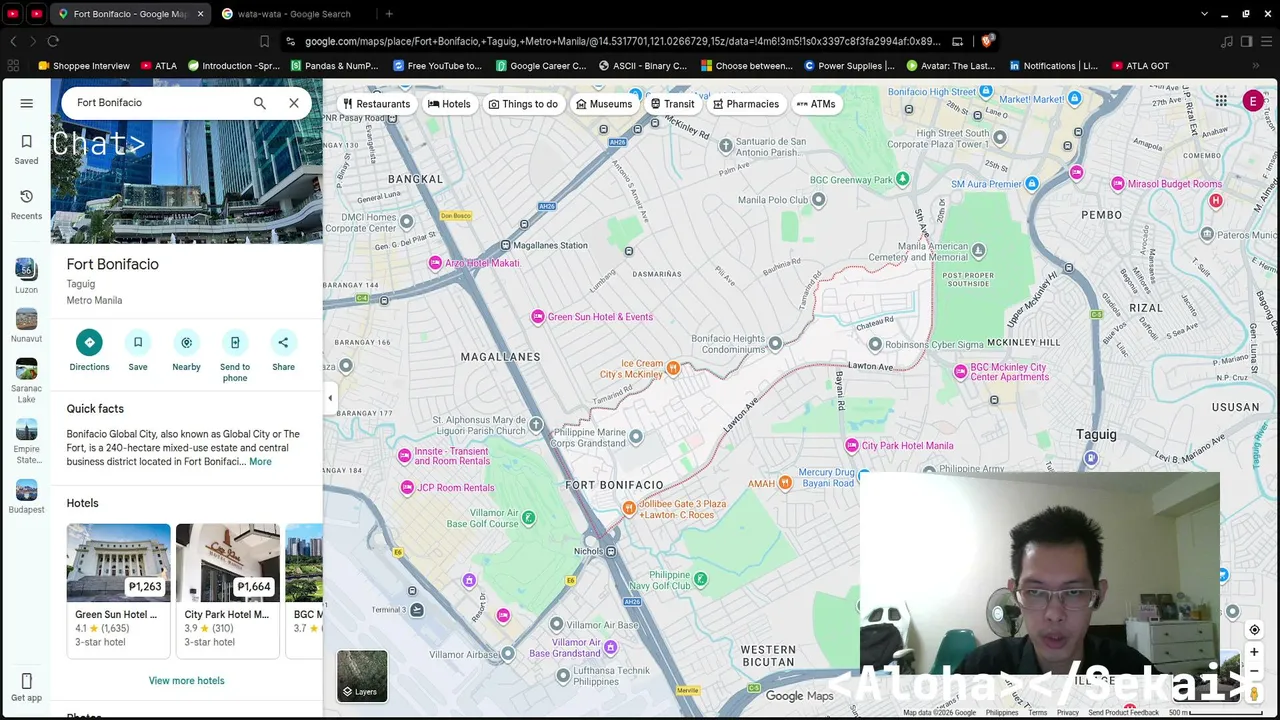Click the BGC Greenway Park pin

pos(902,180)
